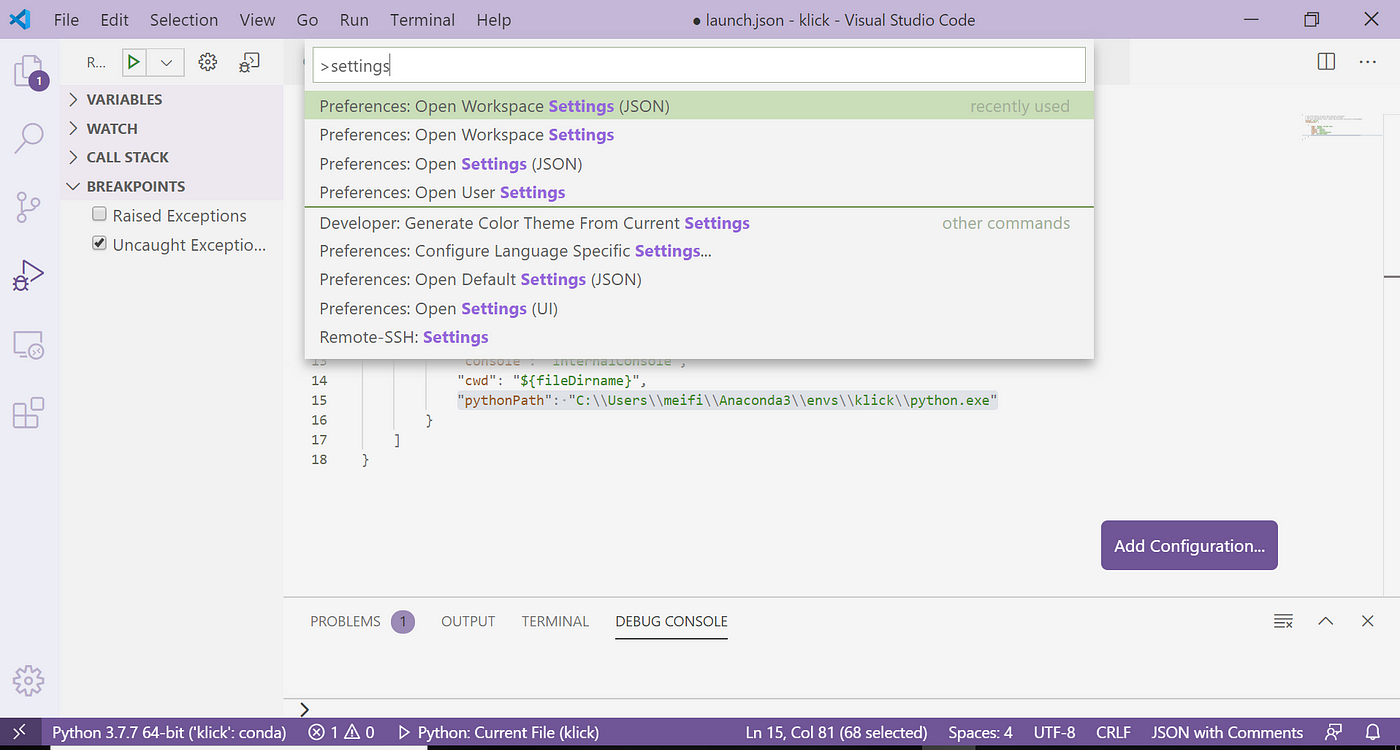Open launch.json with the debug gear icon
Image resolution: width=1400 pixels, height=750 pixels.
[207, 62]
